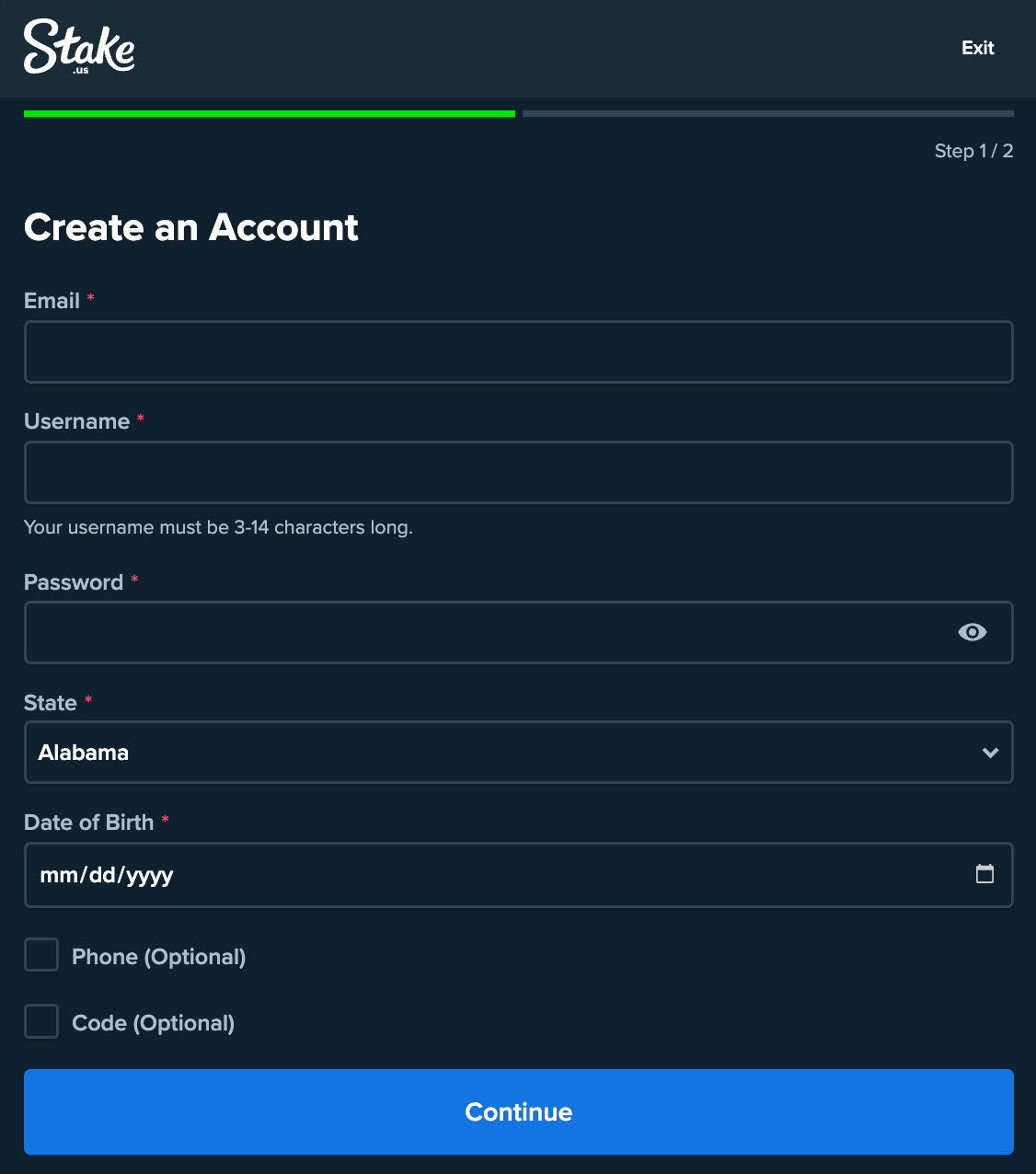This screenshot has width=1036, height=1174.
Task: Show password with the eye icon
Action: (972, 632)
